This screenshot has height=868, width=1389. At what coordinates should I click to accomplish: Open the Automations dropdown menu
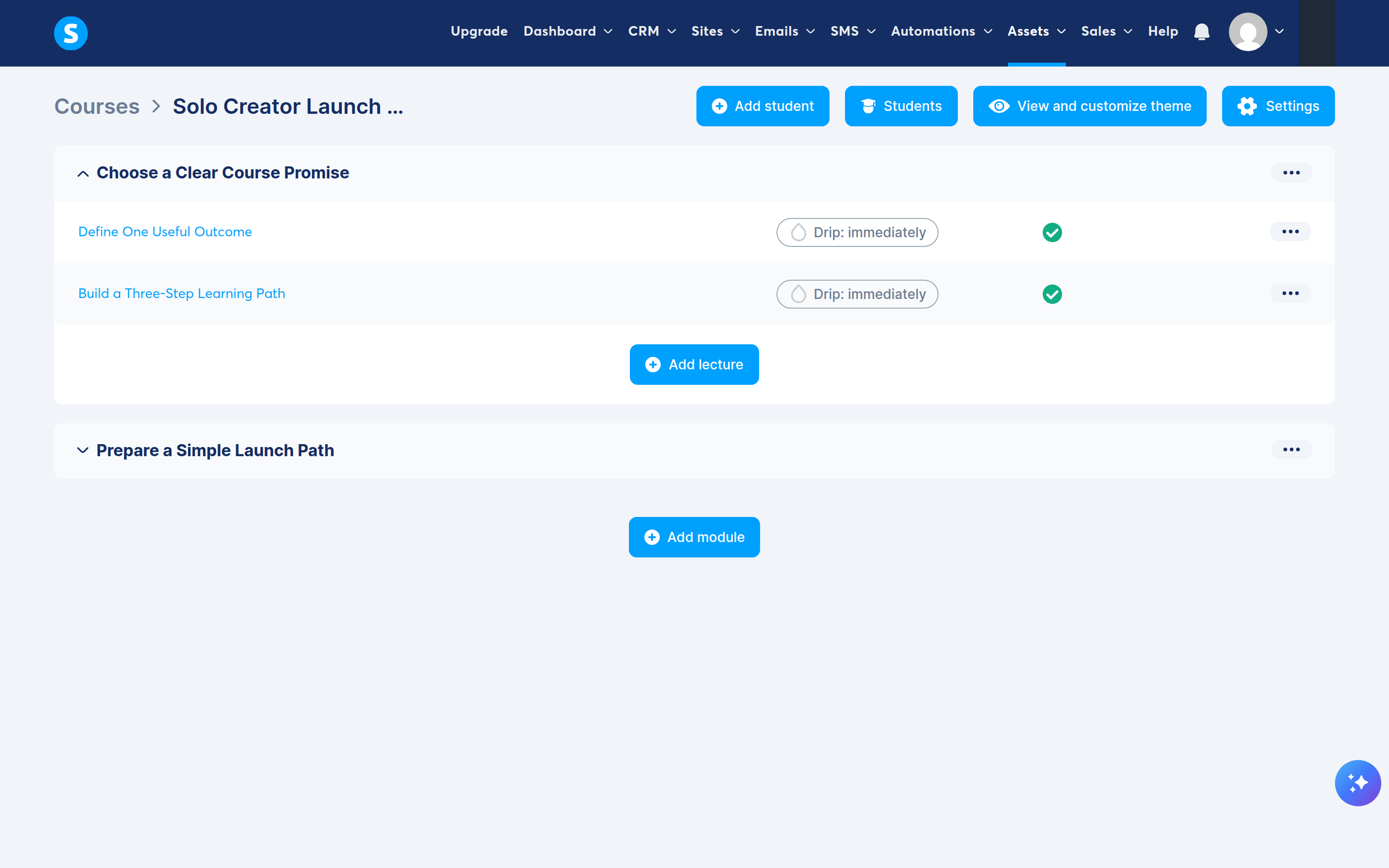pyautogui.click(x=941, y=31)
